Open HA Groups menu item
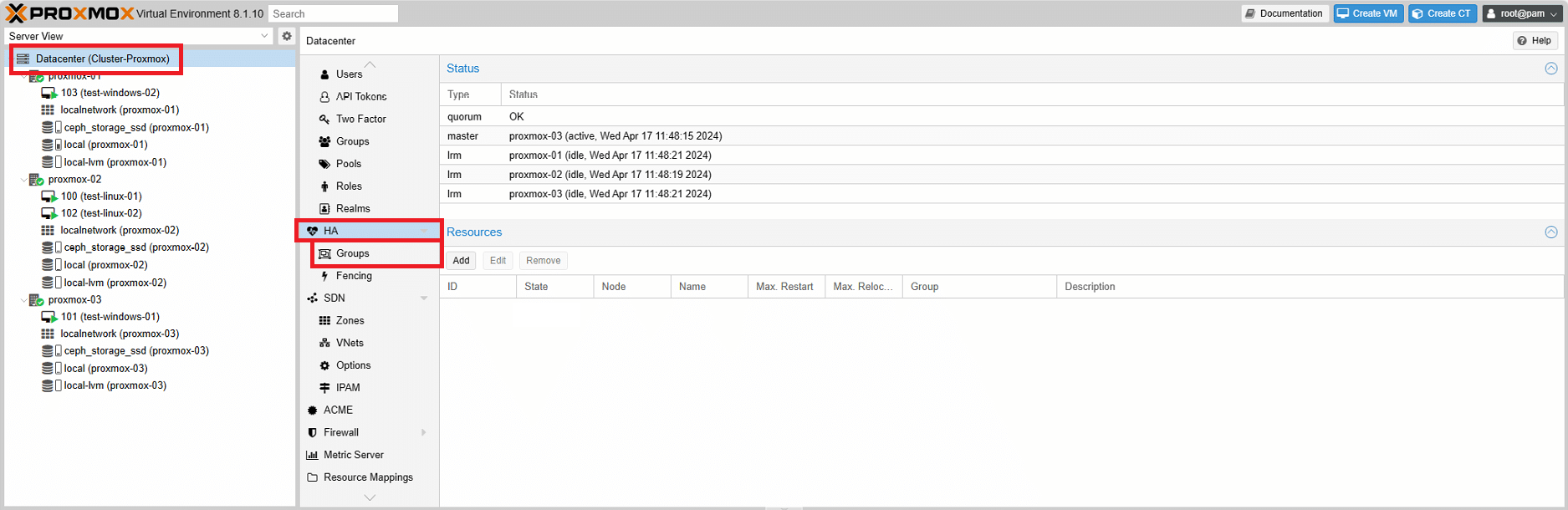 pyautogui.click(x=375, y=253)
